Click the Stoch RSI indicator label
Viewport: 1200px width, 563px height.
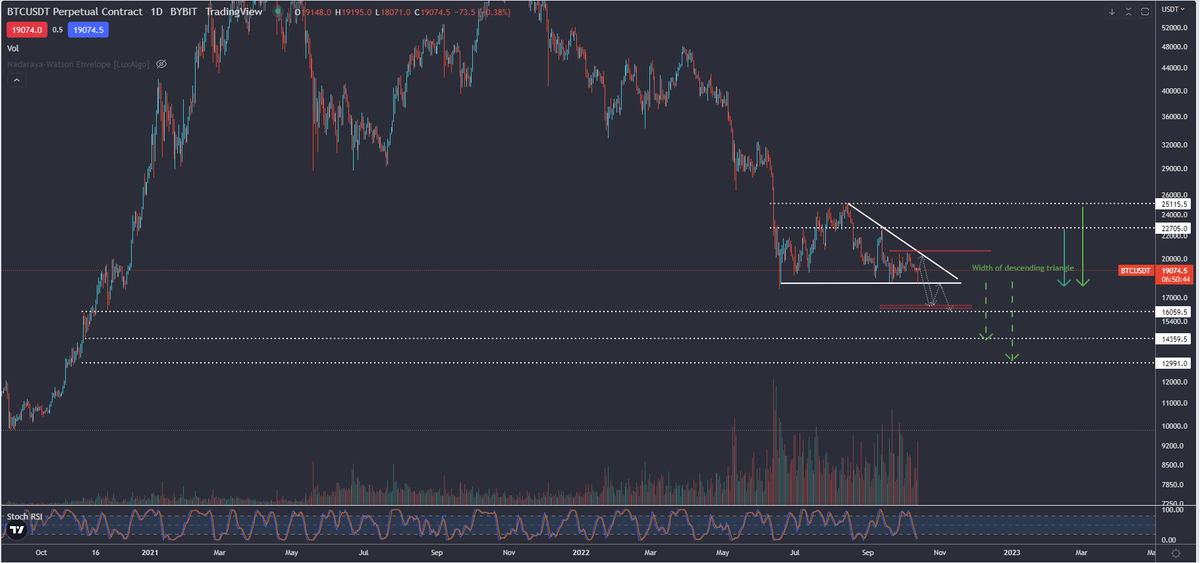click(x=25, y=517)
